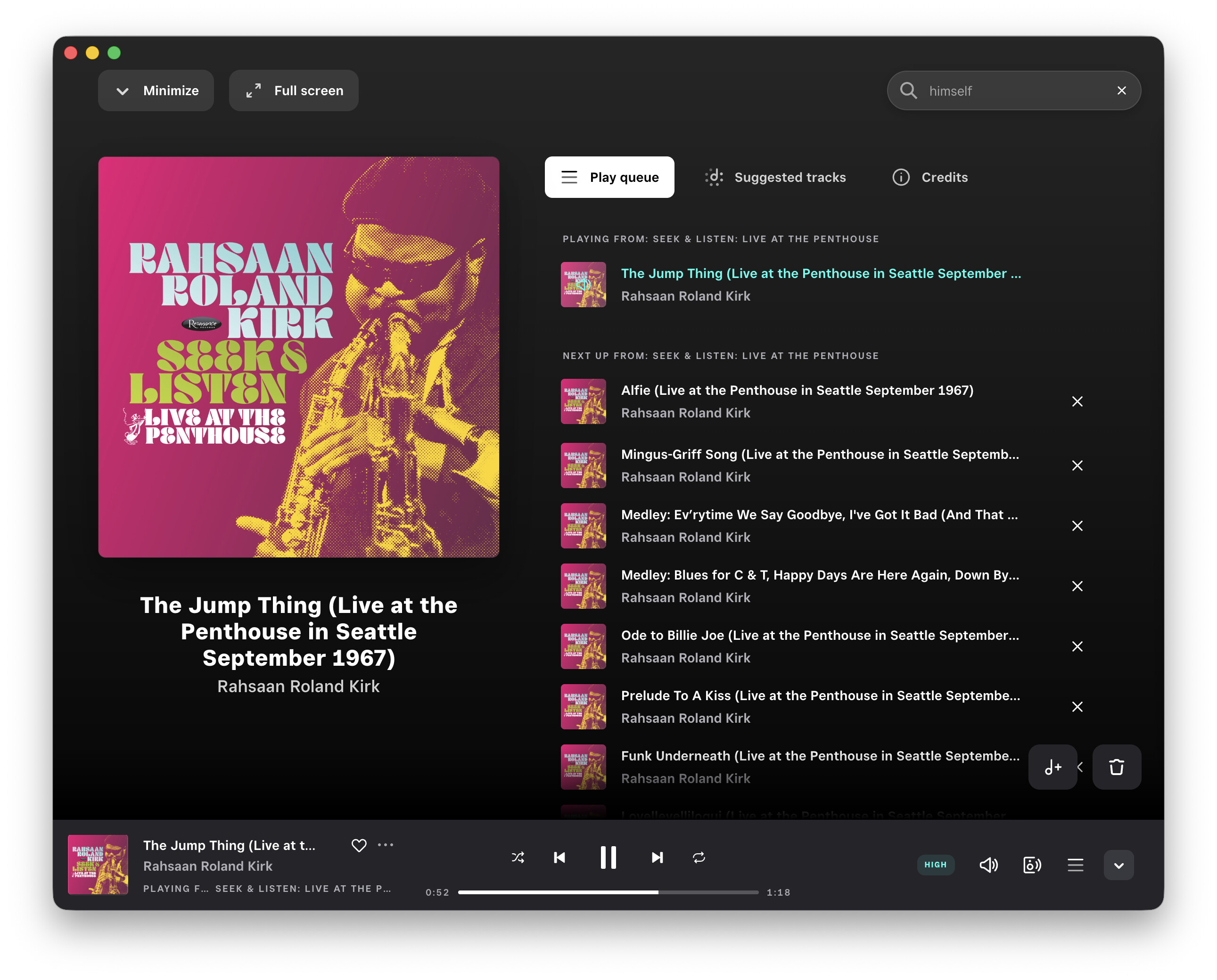The width and height of the screenshot is (1217, 980).
Task: Add queue to playlist with music-note-plus icon
Action: click(x=1052, y=767)
